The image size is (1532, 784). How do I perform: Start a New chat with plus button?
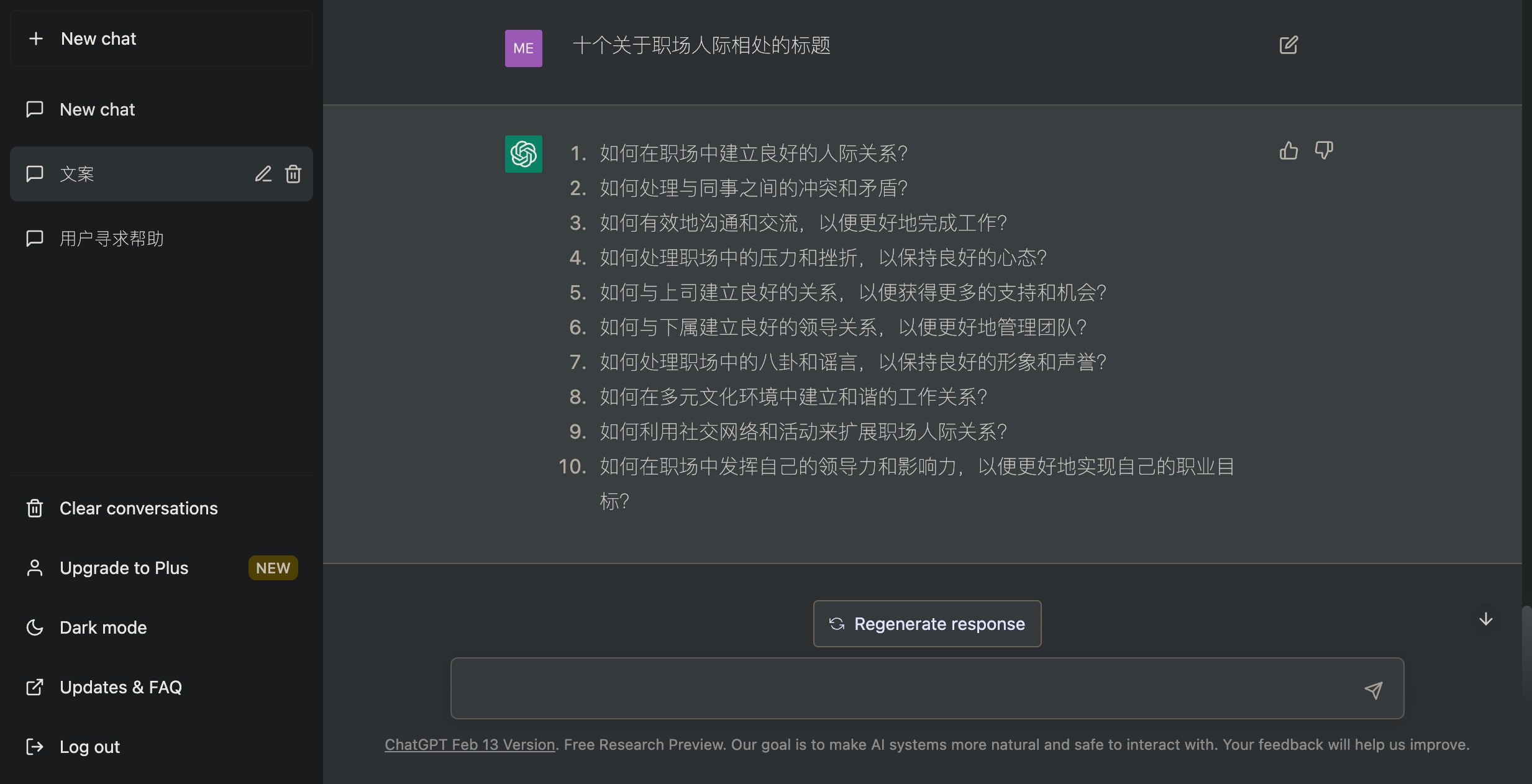tap(162, 39)
